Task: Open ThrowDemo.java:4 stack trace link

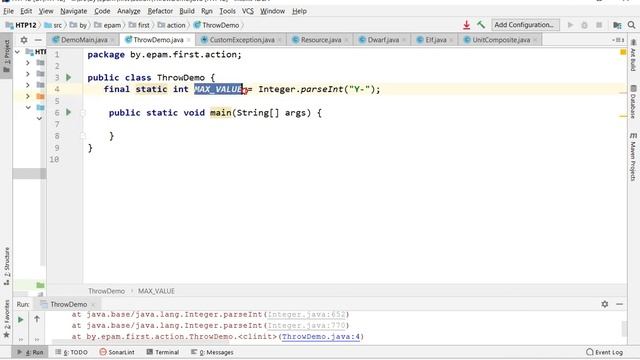Action: pos(321,337)
